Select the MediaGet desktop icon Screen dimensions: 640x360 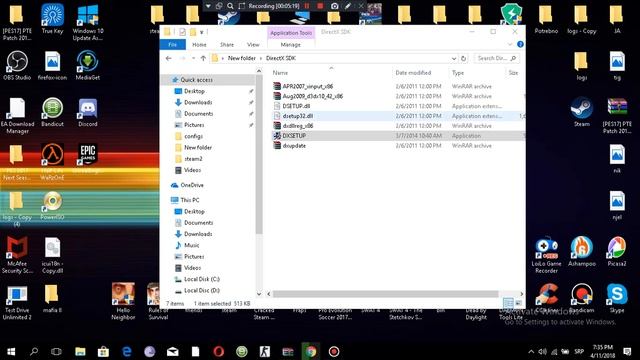click(x=88, y=65)
